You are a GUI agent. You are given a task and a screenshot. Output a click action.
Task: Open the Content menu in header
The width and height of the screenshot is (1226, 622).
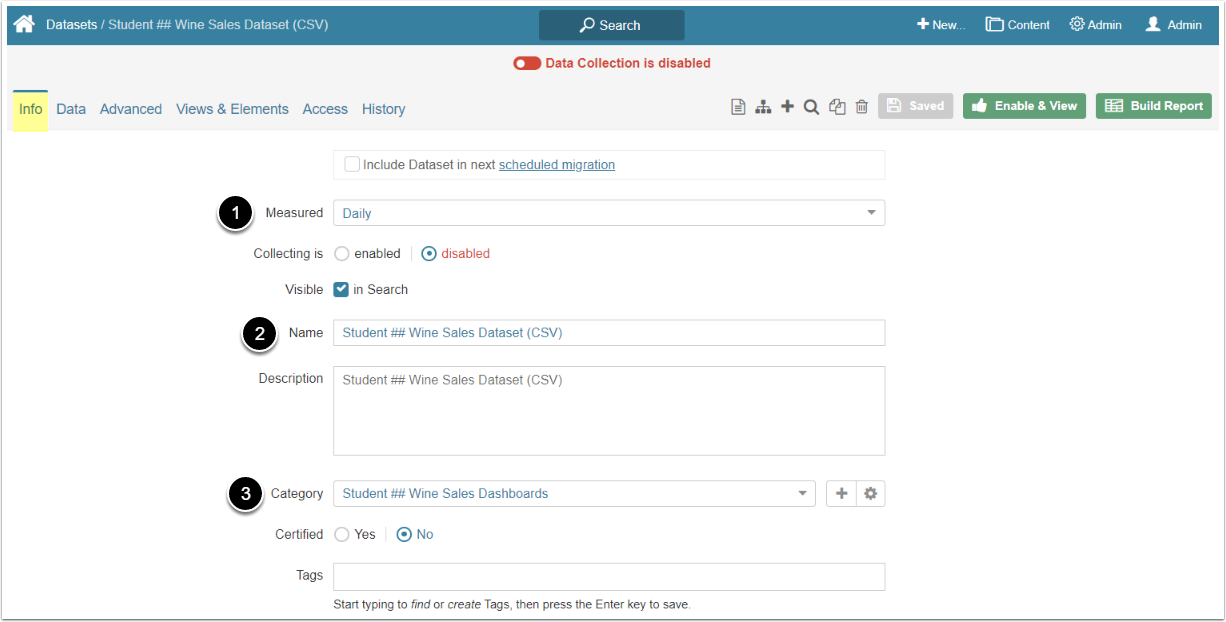point(1018,25)
